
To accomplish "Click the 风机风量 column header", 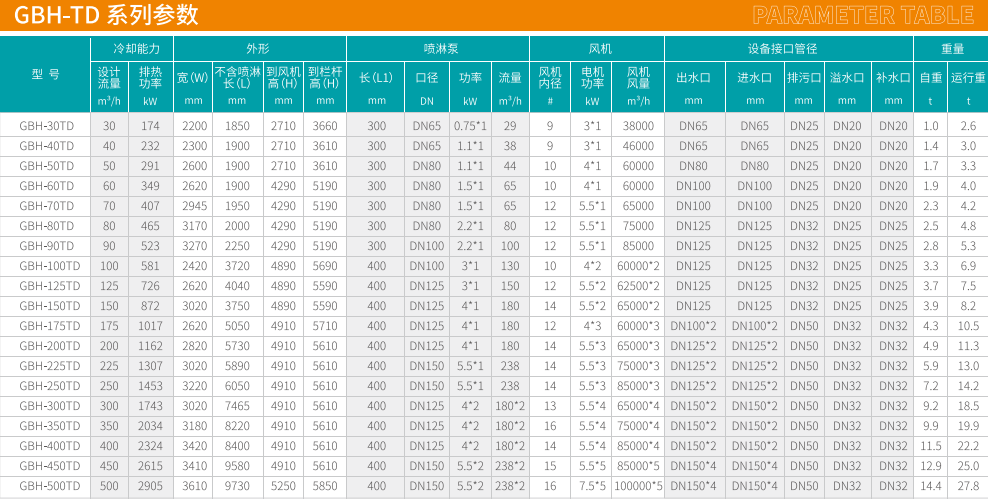I will pyautogui.click(x=638, y=76).
